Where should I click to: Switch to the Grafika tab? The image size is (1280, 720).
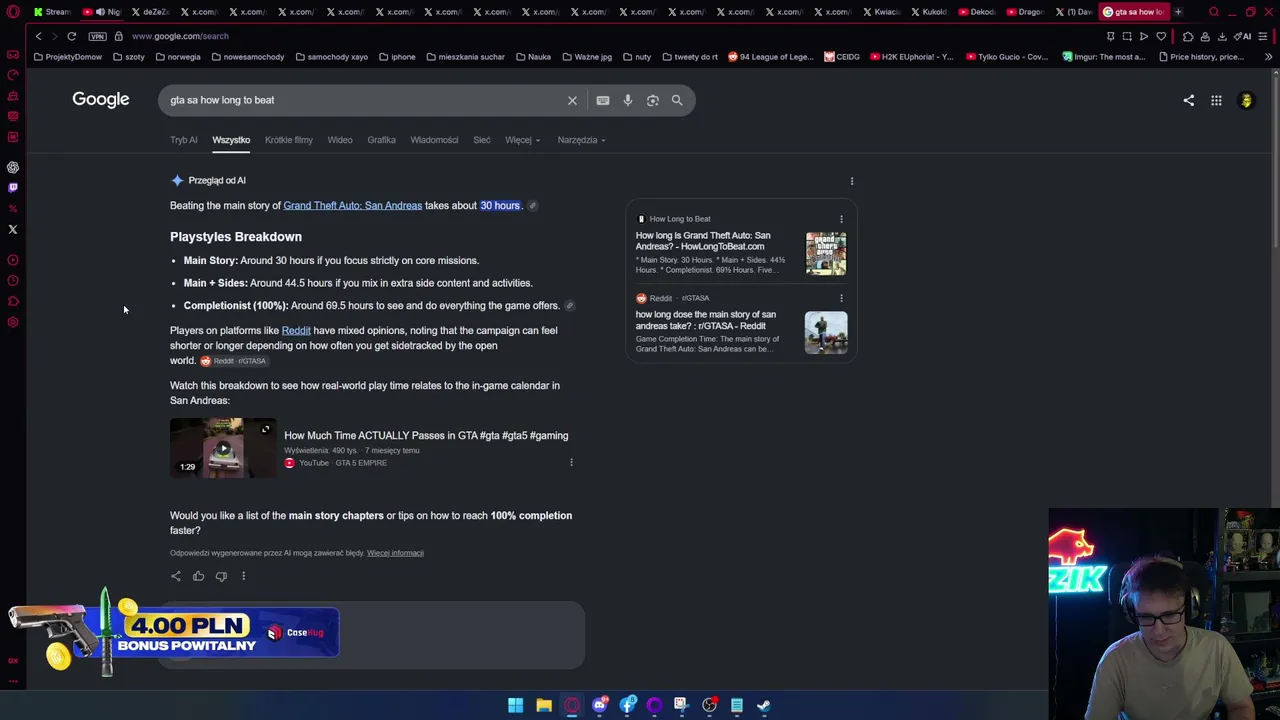coord(381,140)
